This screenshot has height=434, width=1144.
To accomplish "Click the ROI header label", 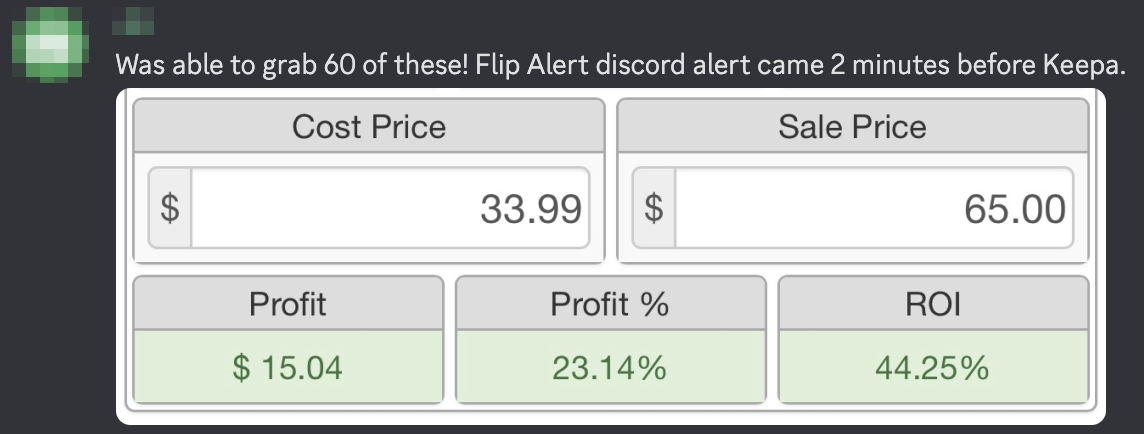I will pos(932,304).
